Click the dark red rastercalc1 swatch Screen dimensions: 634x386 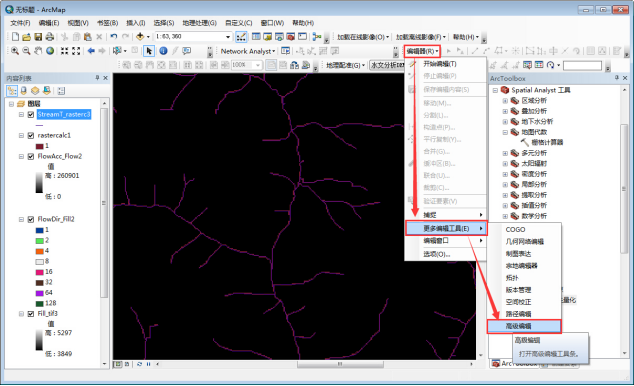[x=39, y=146]
